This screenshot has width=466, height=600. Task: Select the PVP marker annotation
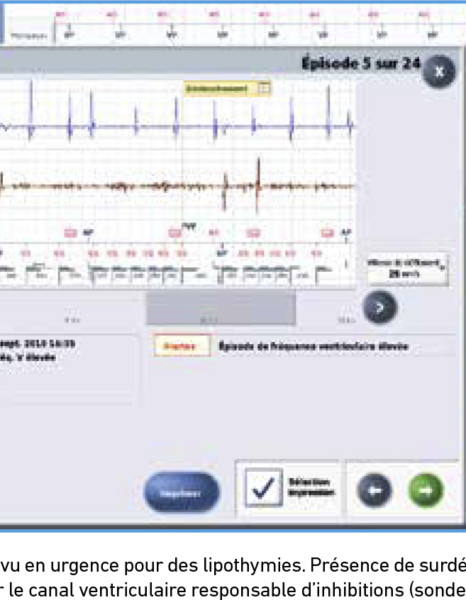[x=189, y=227]
